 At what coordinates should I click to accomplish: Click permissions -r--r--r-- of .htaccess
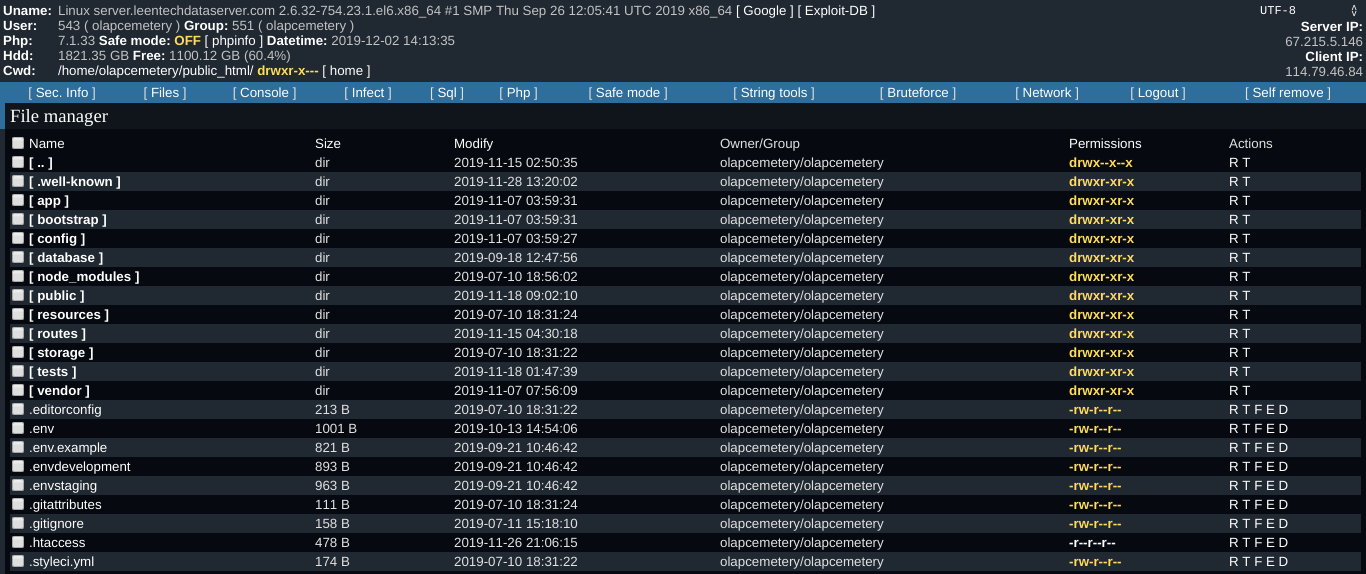1092,542
